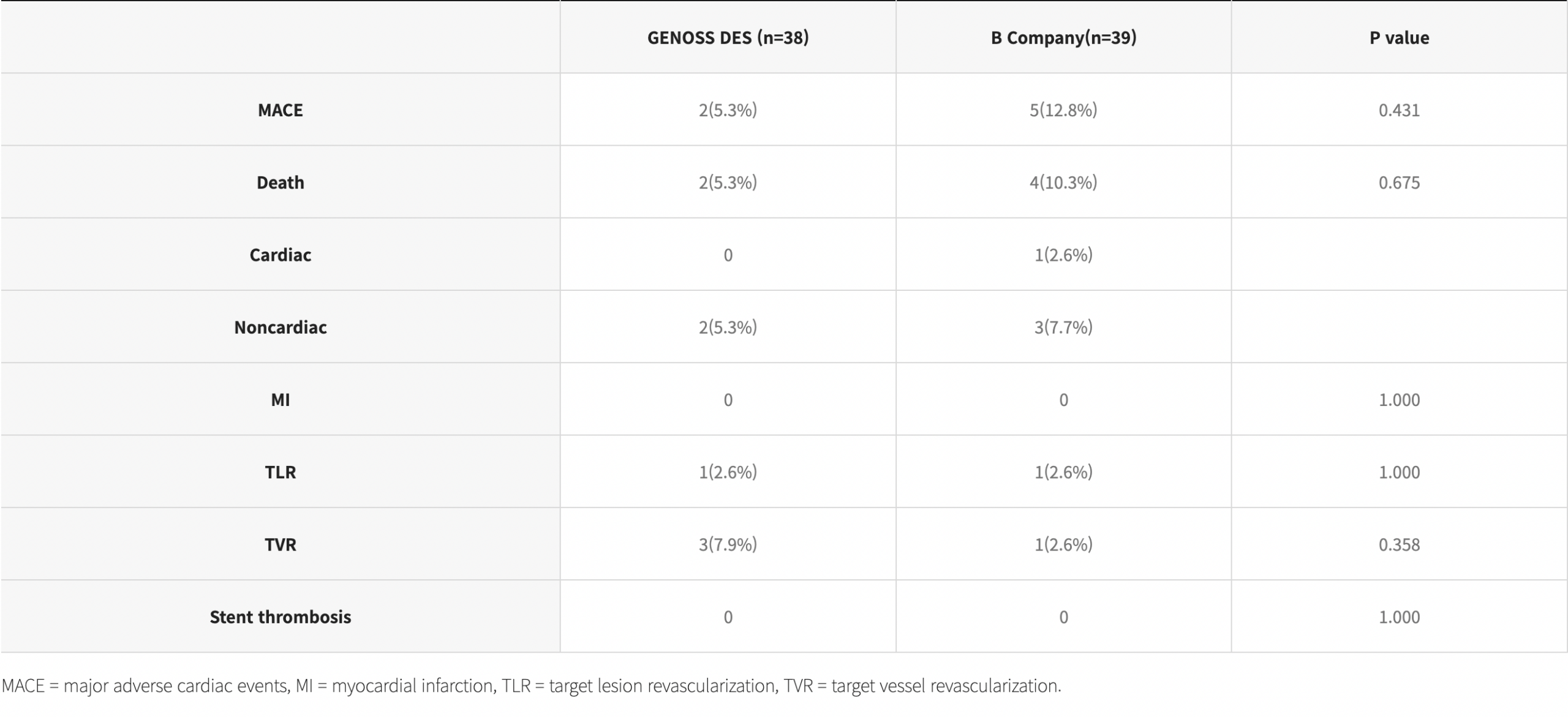The image size is (1568, 717).
Task: Click the Cardiac row label
Action: (x=280, y=255)
